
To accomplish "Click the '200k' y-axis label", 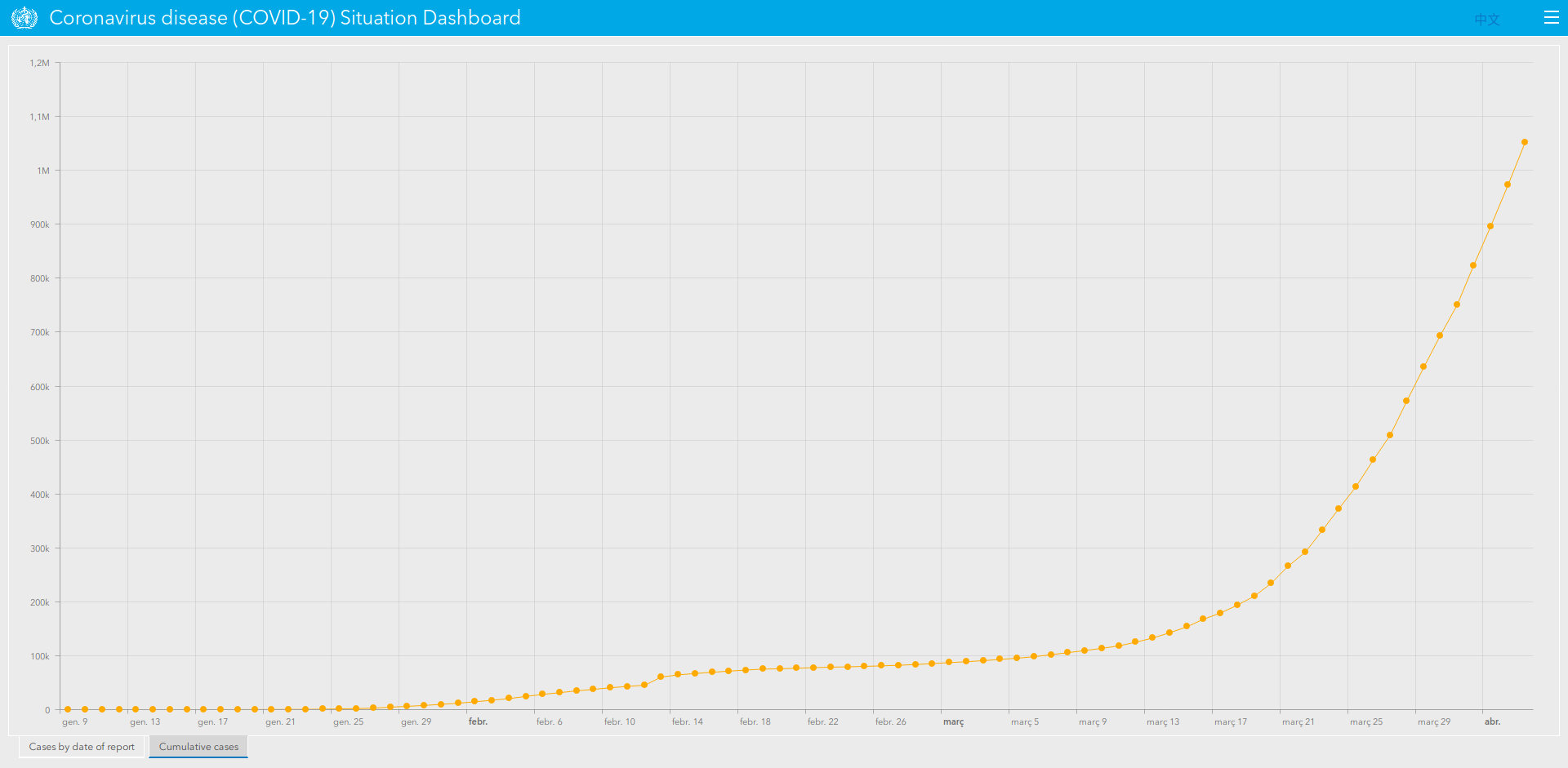I will tap(40, 602).
